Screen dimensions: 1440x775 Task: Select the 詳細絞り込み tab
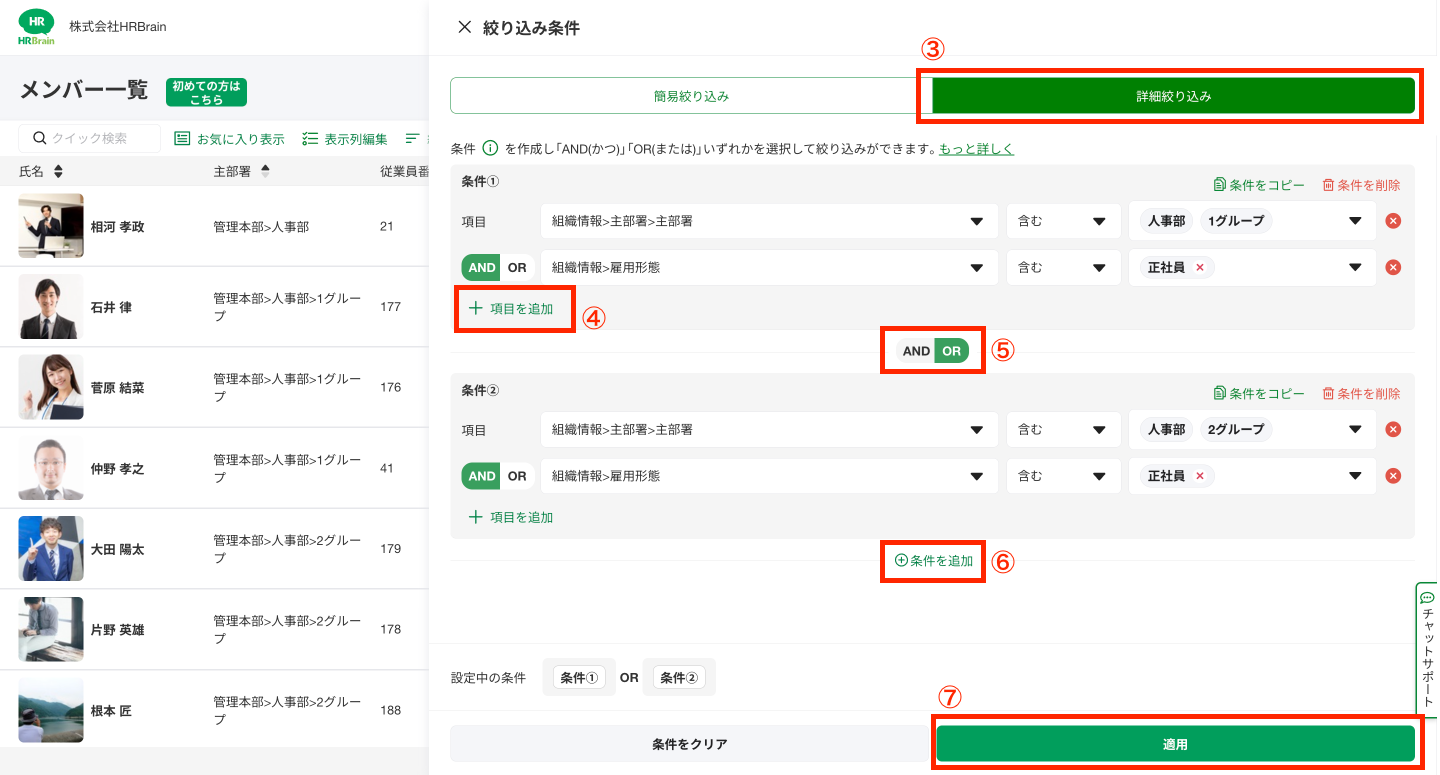coord(1173,96)
